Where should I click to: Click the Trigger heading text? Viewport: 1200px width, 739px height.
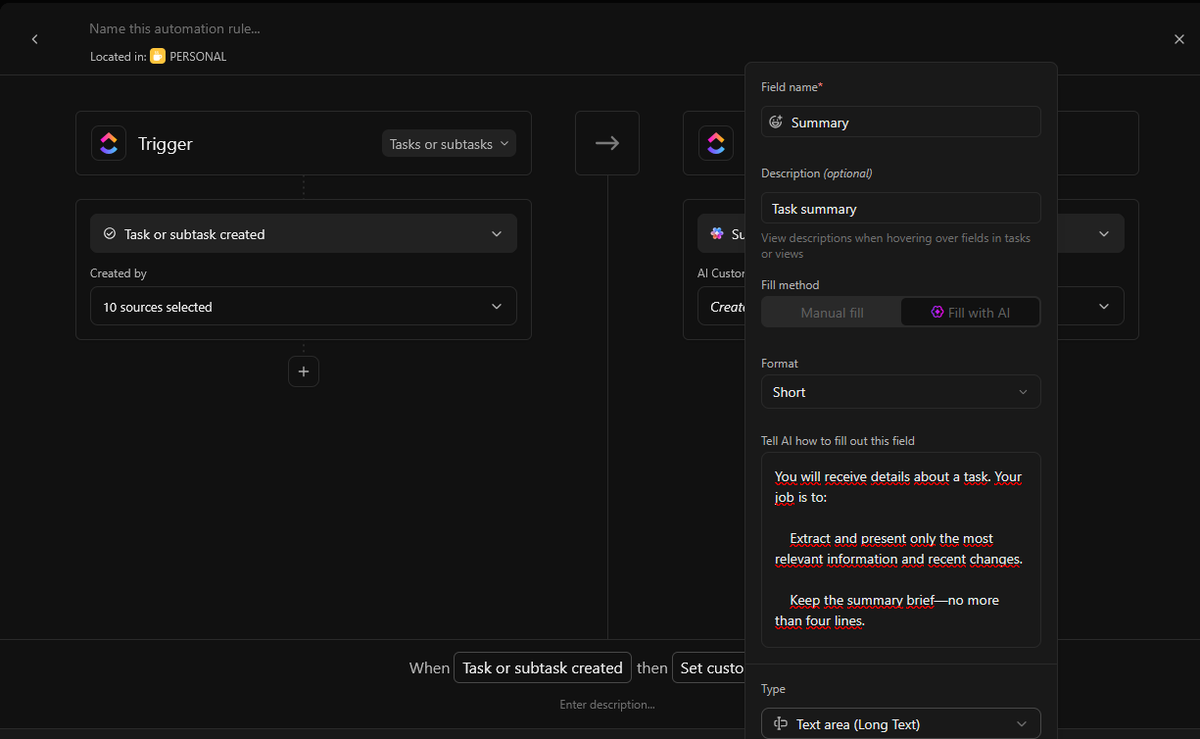(x=165, y=144)
